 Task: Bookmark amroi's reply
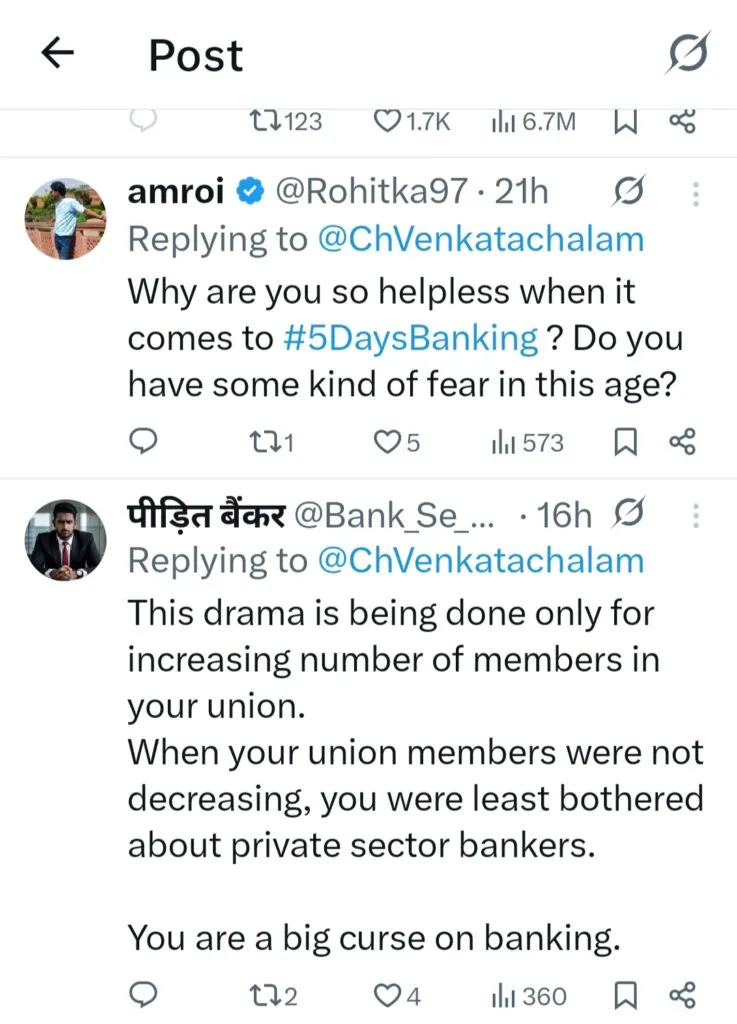[x=625, y=442]
